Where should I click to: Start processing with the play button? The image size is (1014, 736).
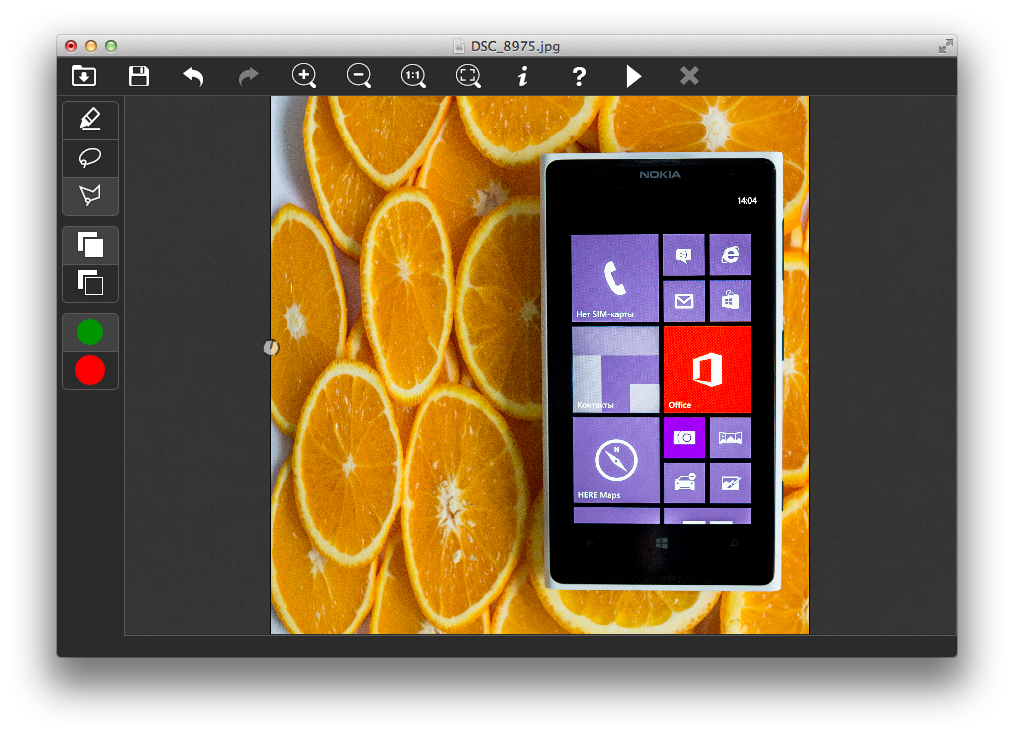click(x=634, y=76)
